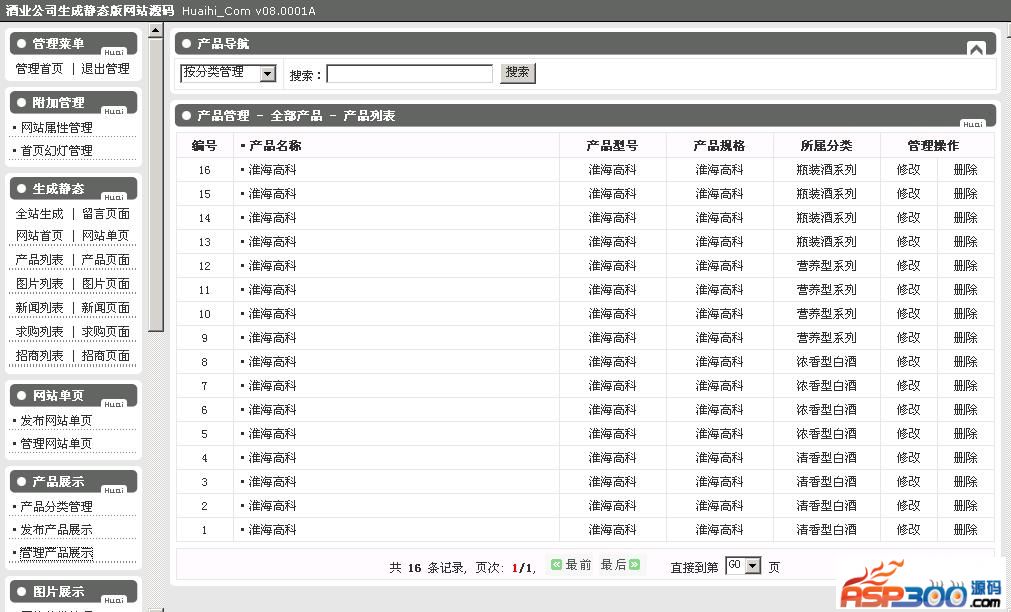Click 修改 for product number 9
The height and width of the screenshot is (612, 1011).
pyautogui.click(x=908, y=338)
